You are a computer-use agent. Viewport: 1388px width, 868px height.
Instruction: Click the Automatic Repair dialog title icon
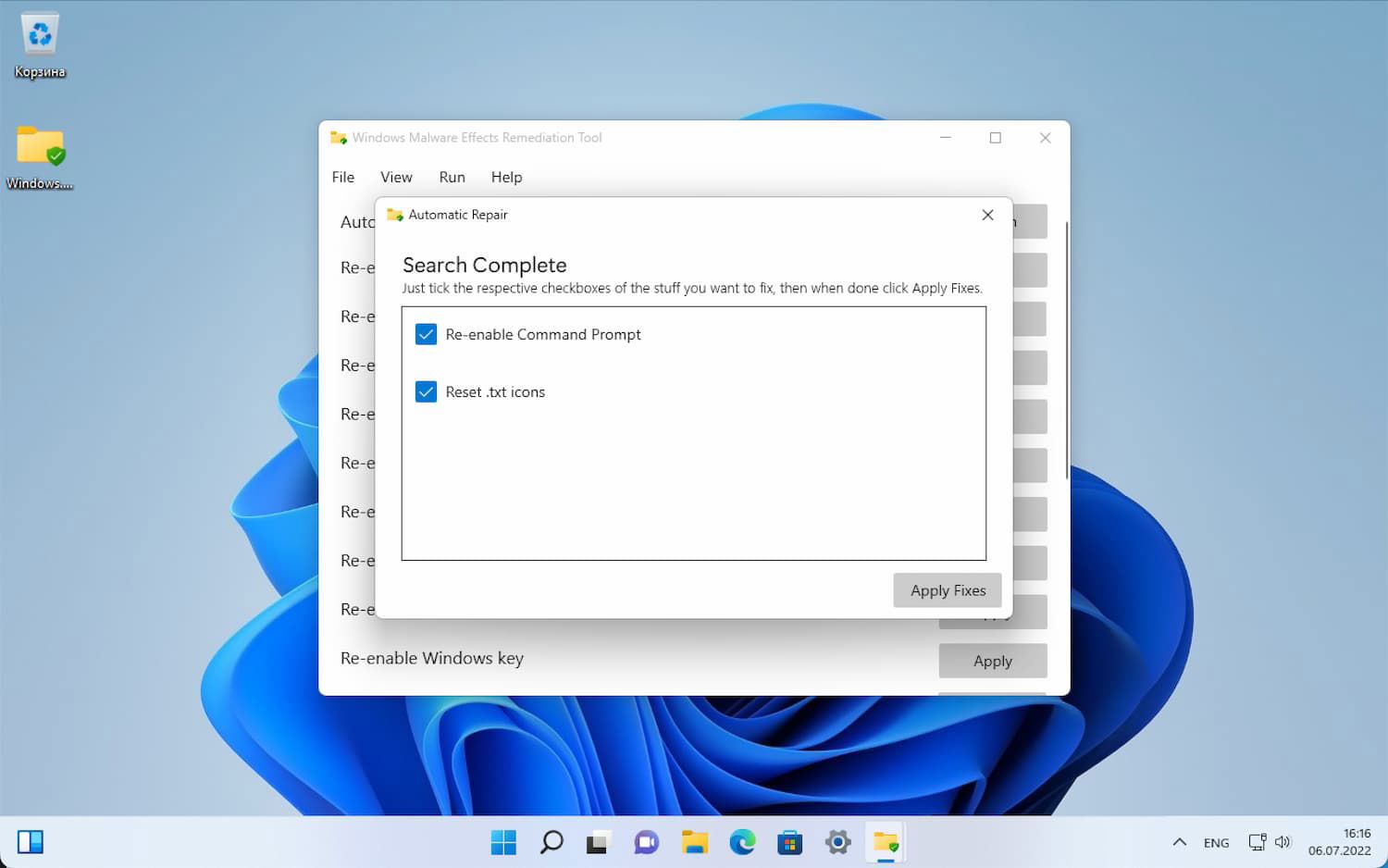click(395, 215)
